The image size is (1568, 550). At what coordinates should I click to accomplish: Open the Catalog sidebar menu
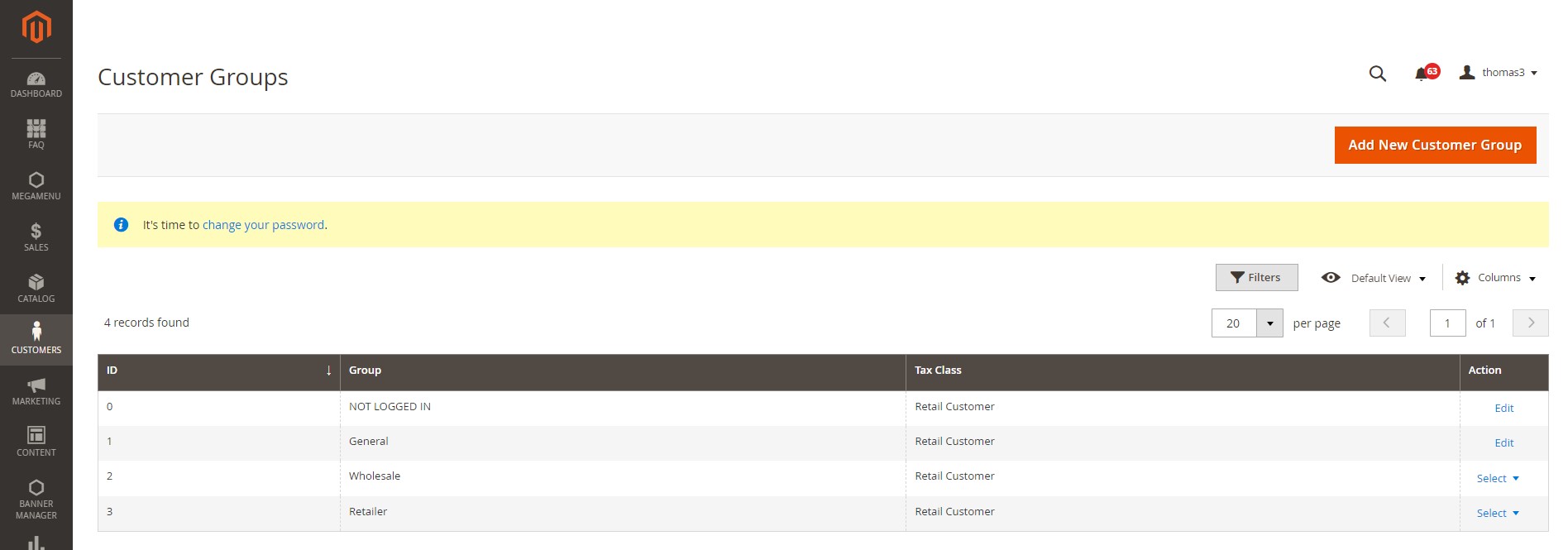36,289
